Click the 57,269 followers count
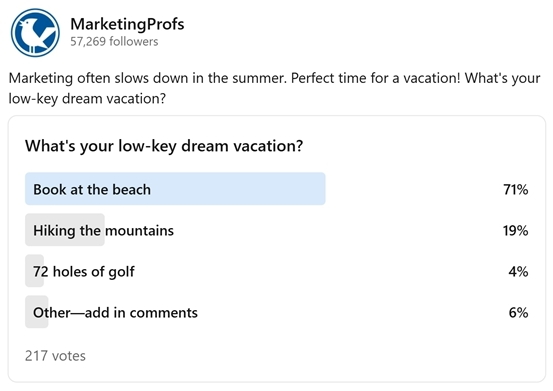553x391 pixels. pyautogui.click(x=114, y=42)
